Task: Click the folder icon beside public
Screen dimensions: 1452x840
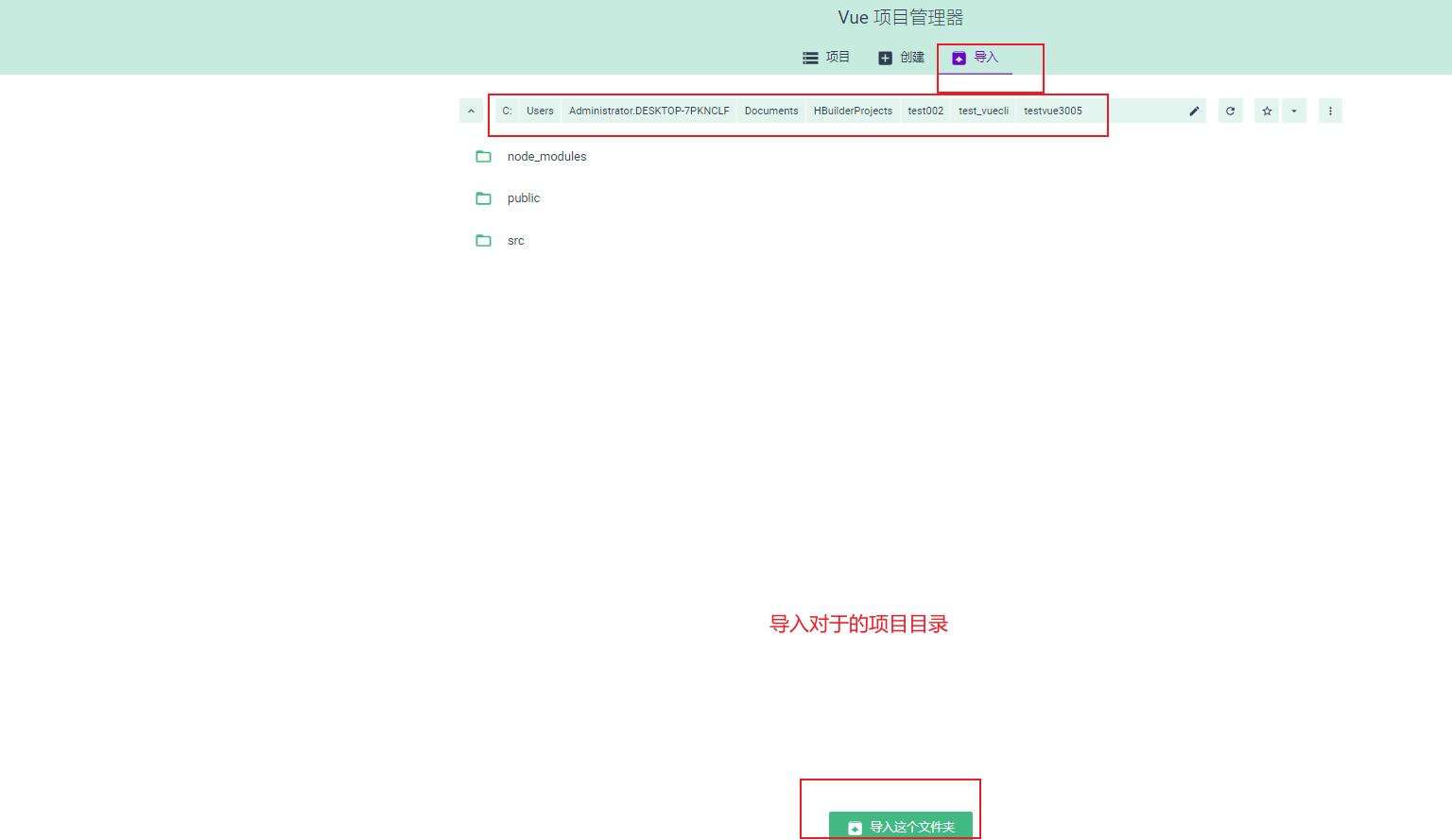Action: [x=483, y=197]
